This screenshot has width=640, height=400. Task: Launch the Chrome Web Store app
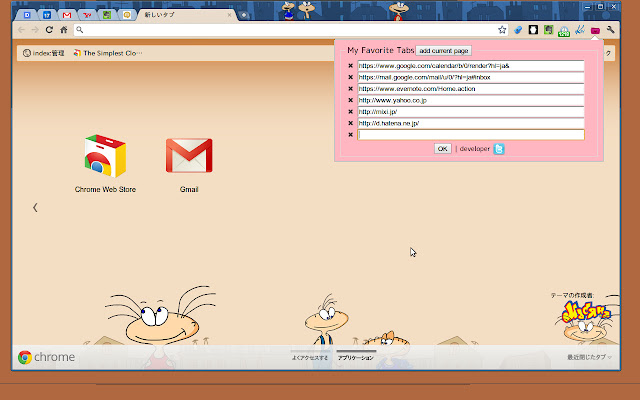click(x=105, y=163)
